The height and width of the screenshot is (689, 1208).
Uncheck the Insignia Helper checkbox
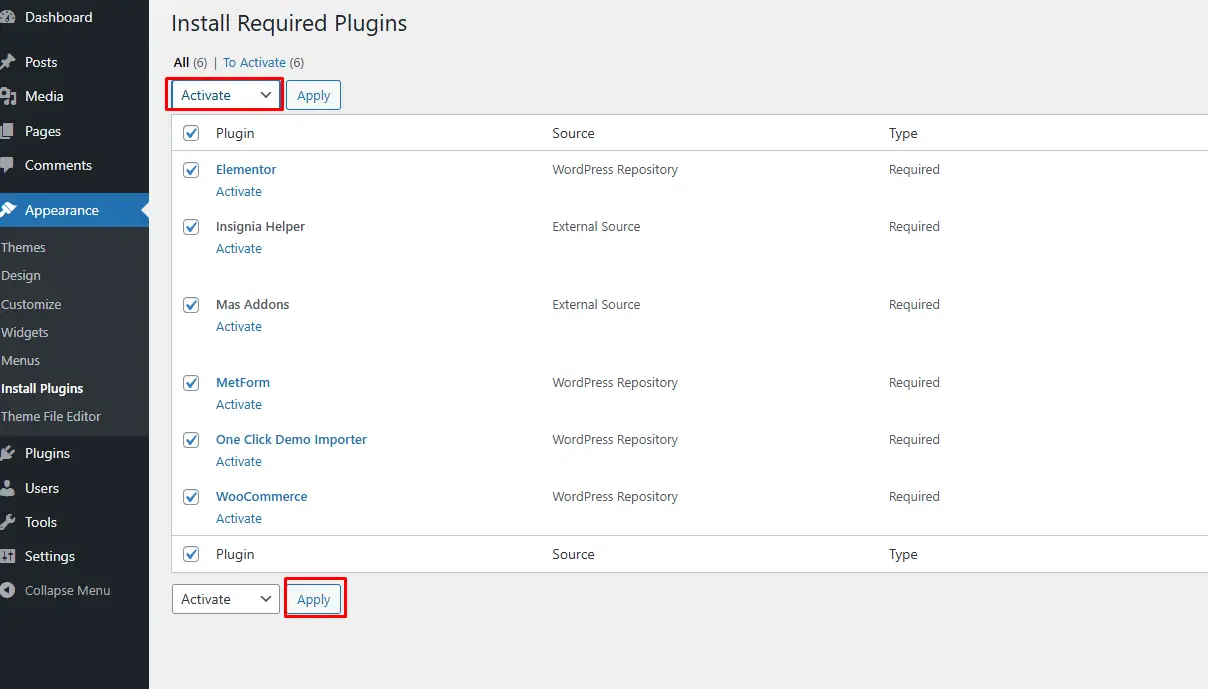pos(191,227)
